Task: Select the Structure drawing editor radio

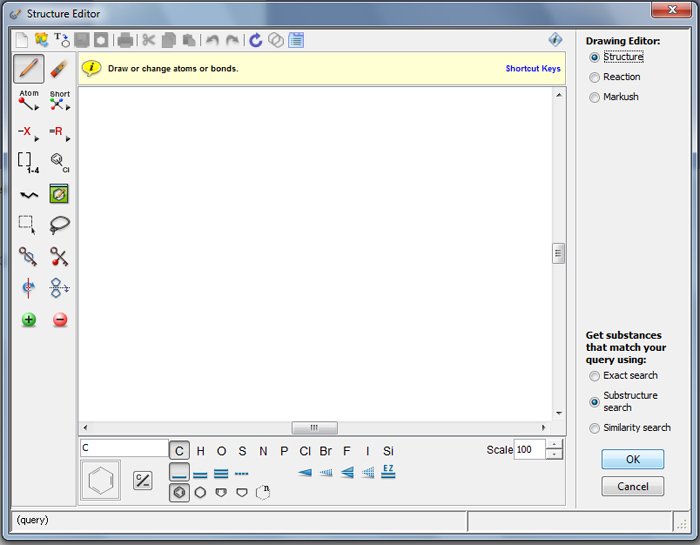Action: [x=594, y=57]
